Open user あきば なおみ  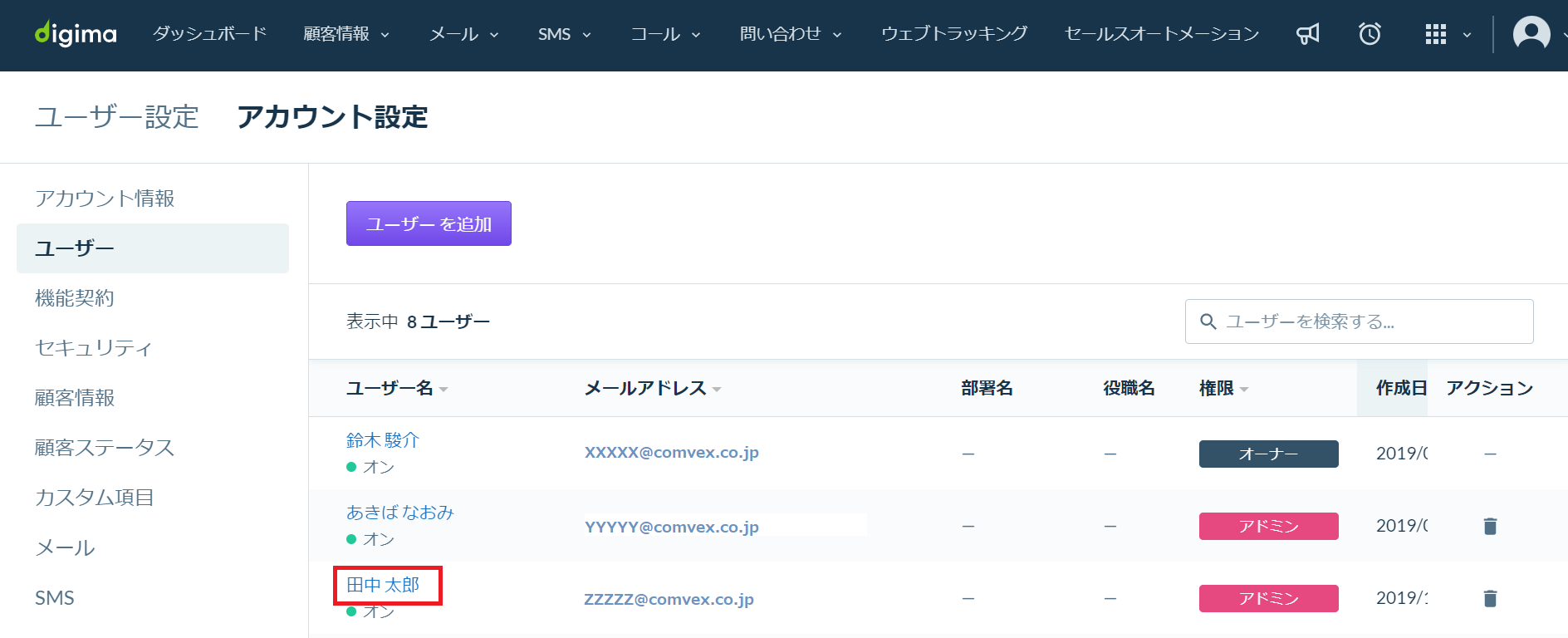tap(400, 513)
